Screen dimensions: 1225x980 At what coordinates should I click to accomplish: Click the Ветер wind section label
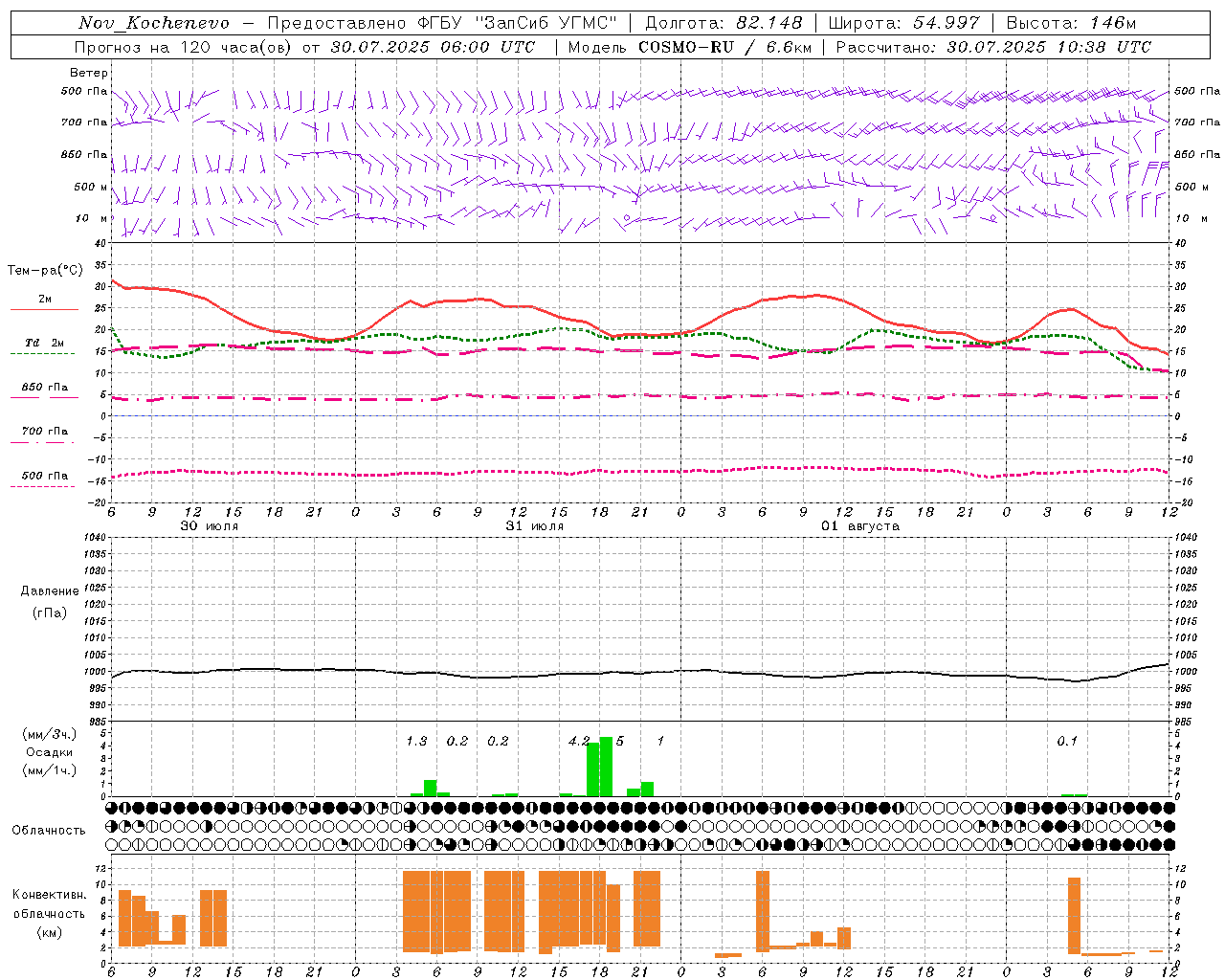[x=88, y=73]
